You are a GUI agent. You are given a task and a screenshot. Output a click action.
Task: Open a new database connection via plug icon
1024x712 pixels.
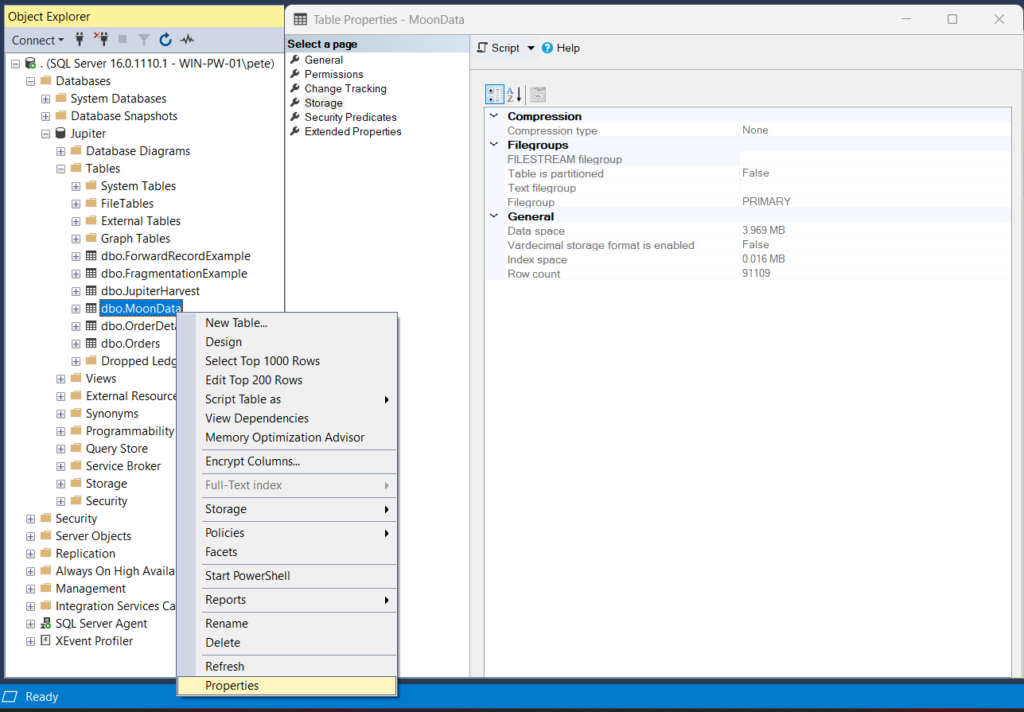[x=80, y=40]
